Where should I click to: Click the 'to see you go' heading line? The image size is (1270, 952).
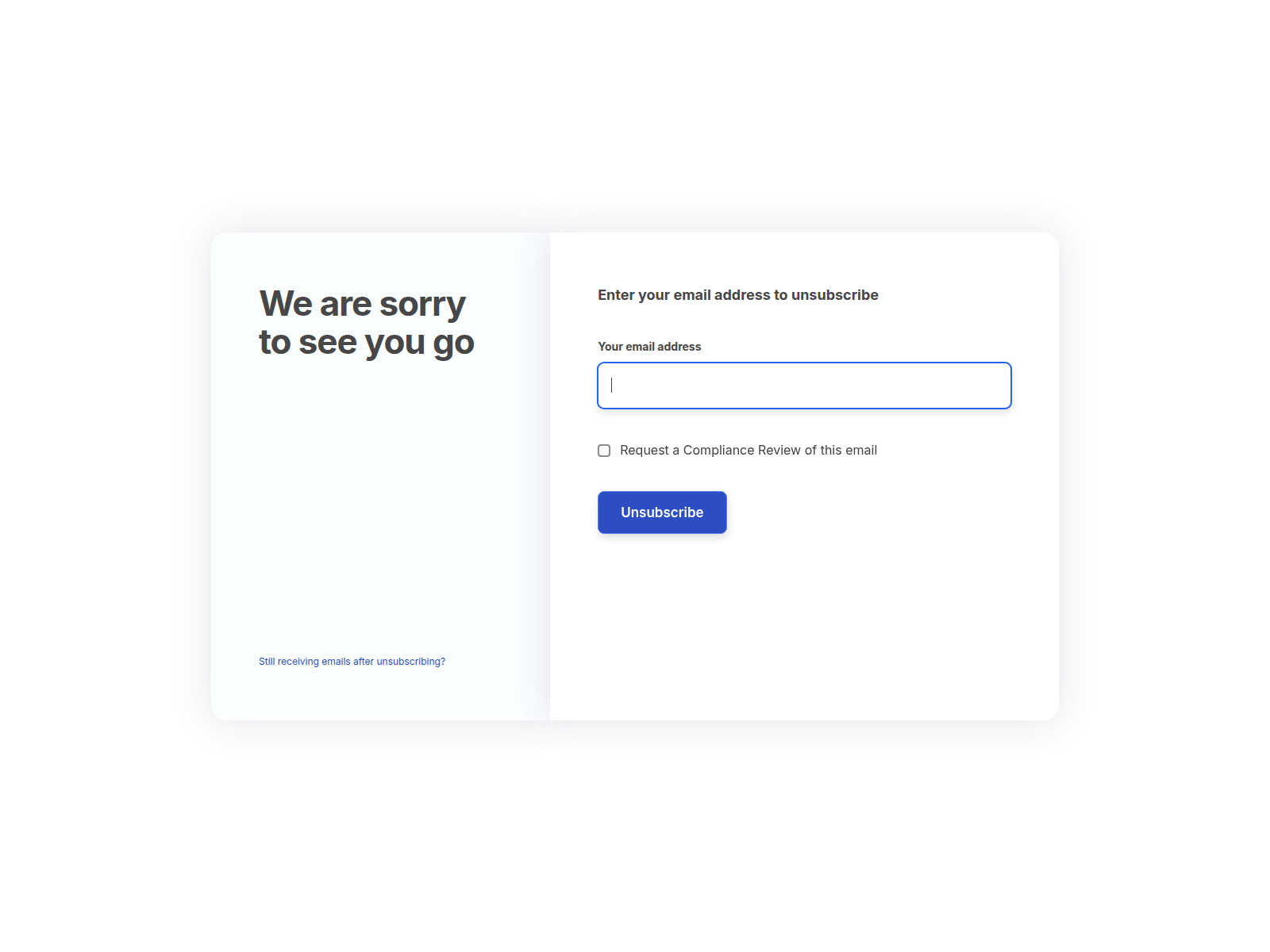pos(367,343)
